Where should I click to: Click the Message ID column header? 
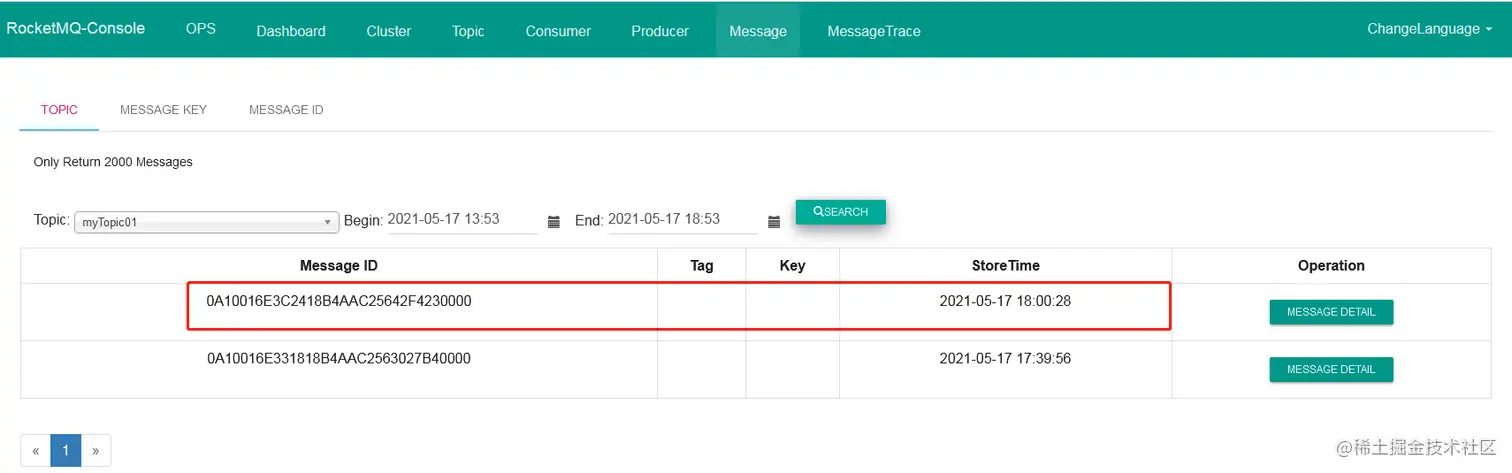pyautogui.click(x=339, y=266)
